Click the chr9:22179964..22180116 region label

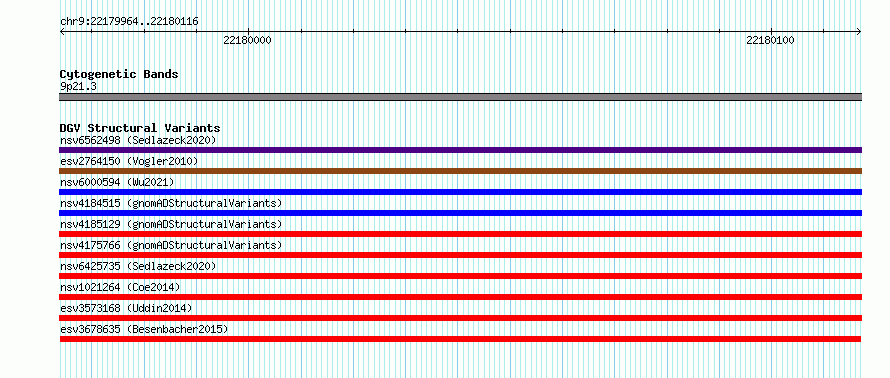click(129, 22)
